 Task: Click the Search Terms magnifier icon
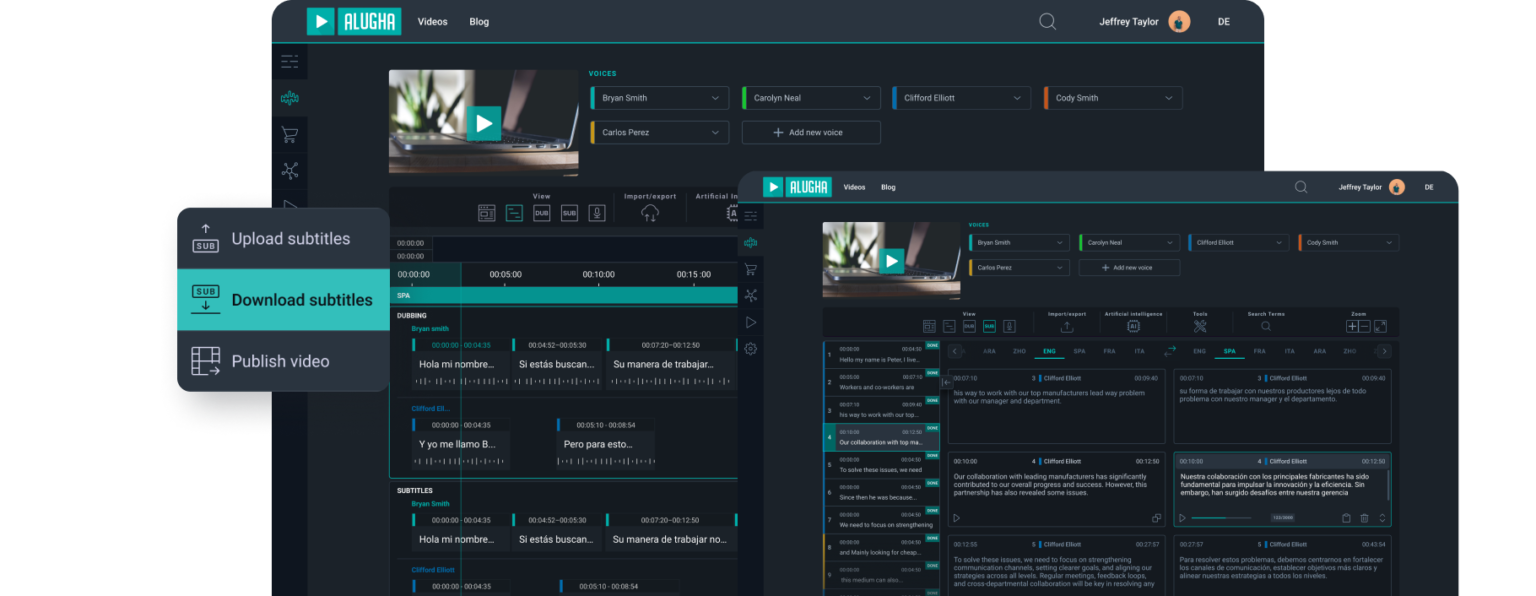coord(1266,326)
